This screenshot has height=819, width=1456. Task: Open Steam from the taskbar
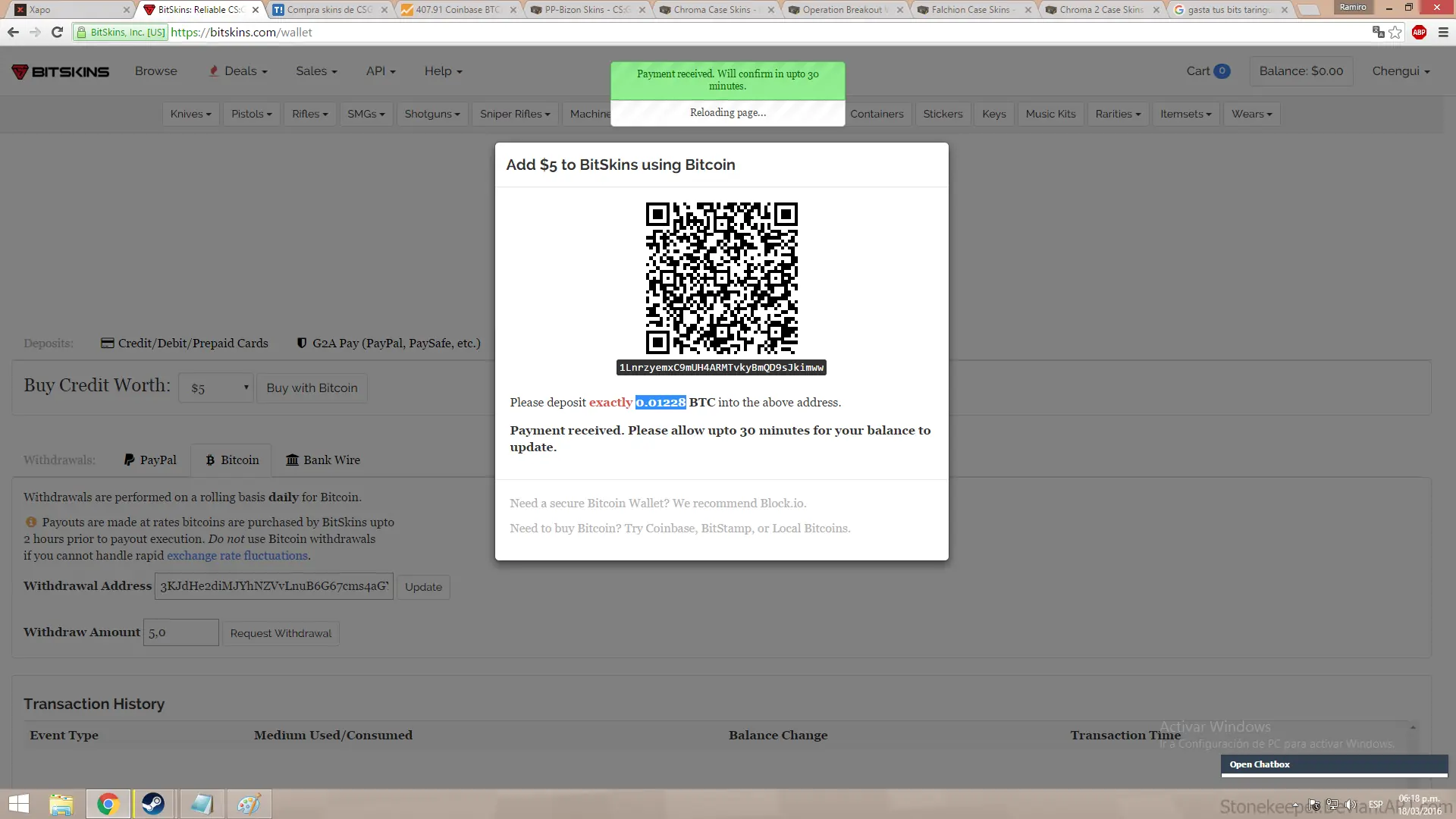153,804
